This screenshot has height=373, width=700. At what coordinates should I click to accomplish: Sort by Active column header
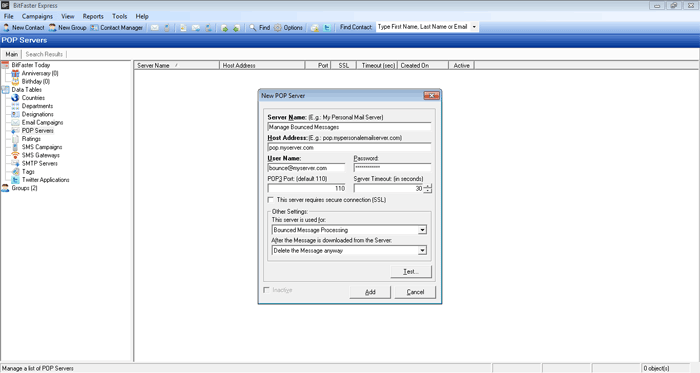coord(462,66)
